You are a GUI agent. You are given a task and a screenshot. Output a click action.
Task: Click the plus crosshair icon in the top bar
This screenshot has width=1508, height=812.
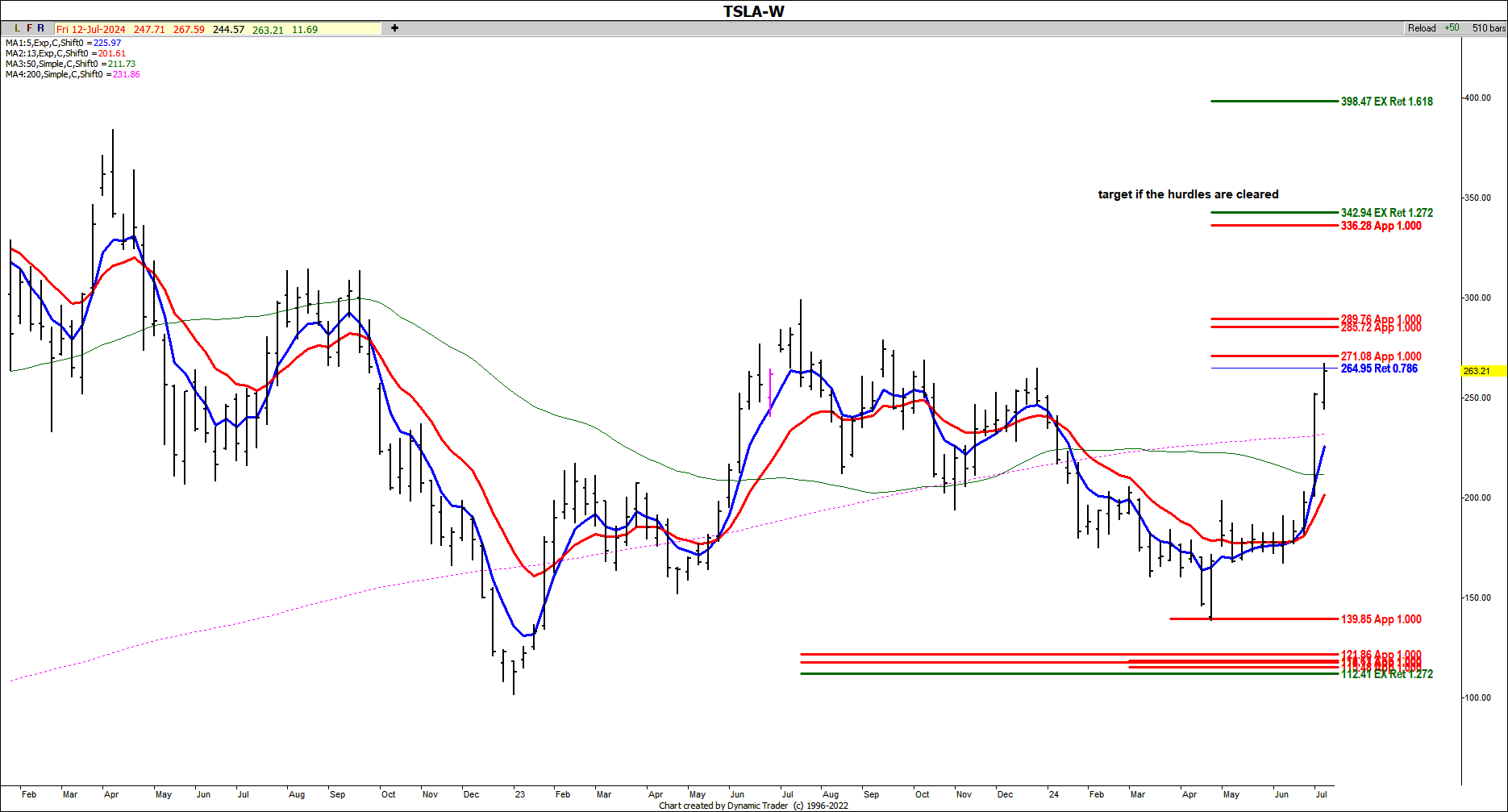(394, 28)
